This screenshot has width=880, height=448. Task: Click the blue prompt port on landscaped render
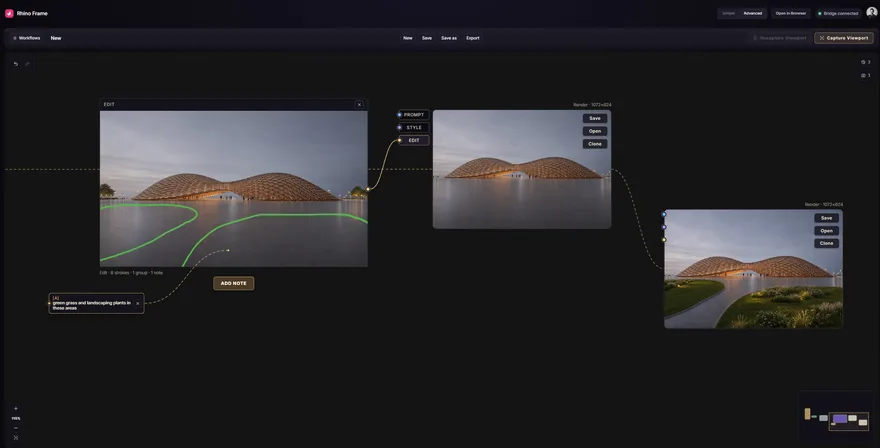664,214
